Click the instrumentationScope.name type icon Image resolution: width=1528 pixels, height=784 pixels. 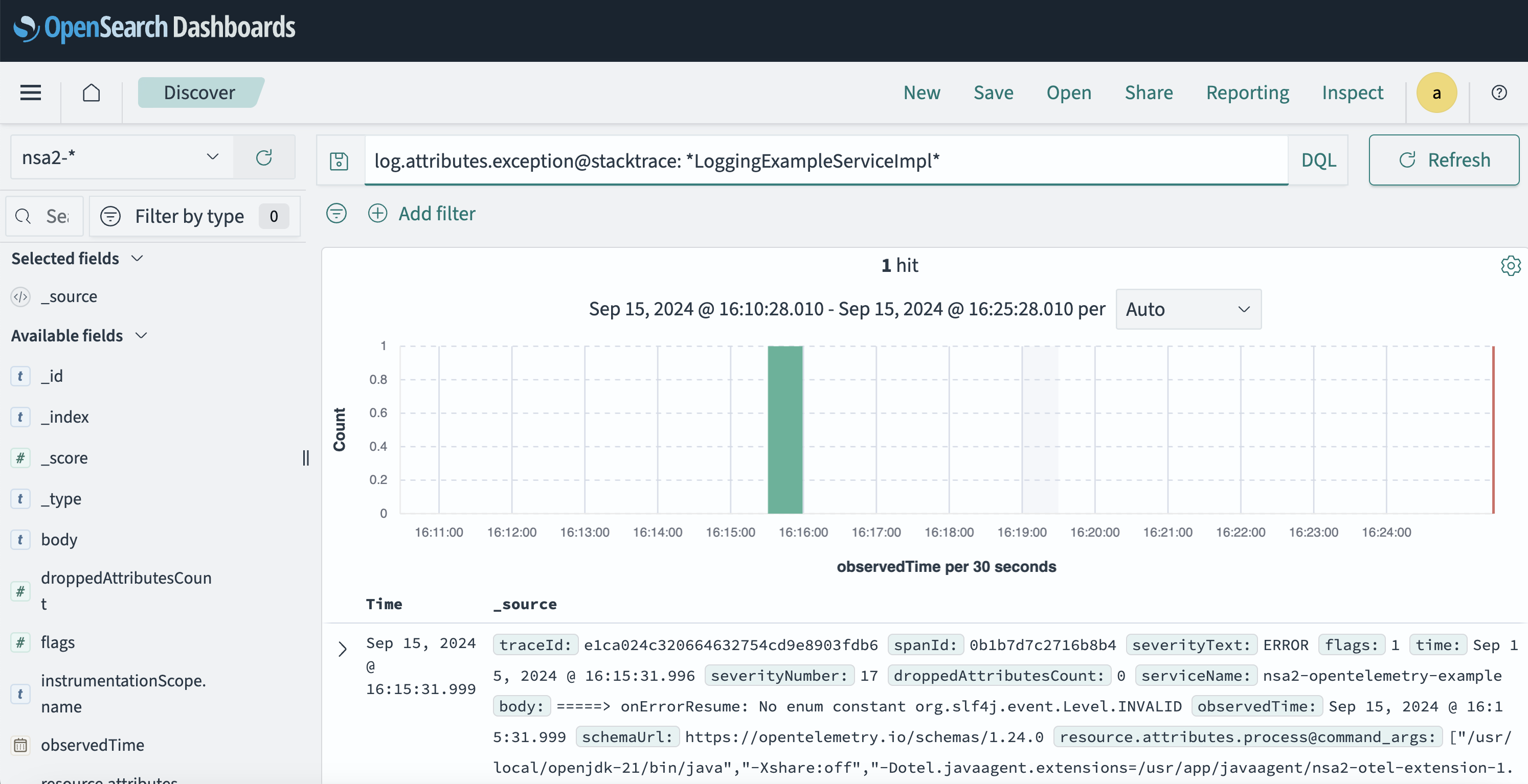point(21,694)
